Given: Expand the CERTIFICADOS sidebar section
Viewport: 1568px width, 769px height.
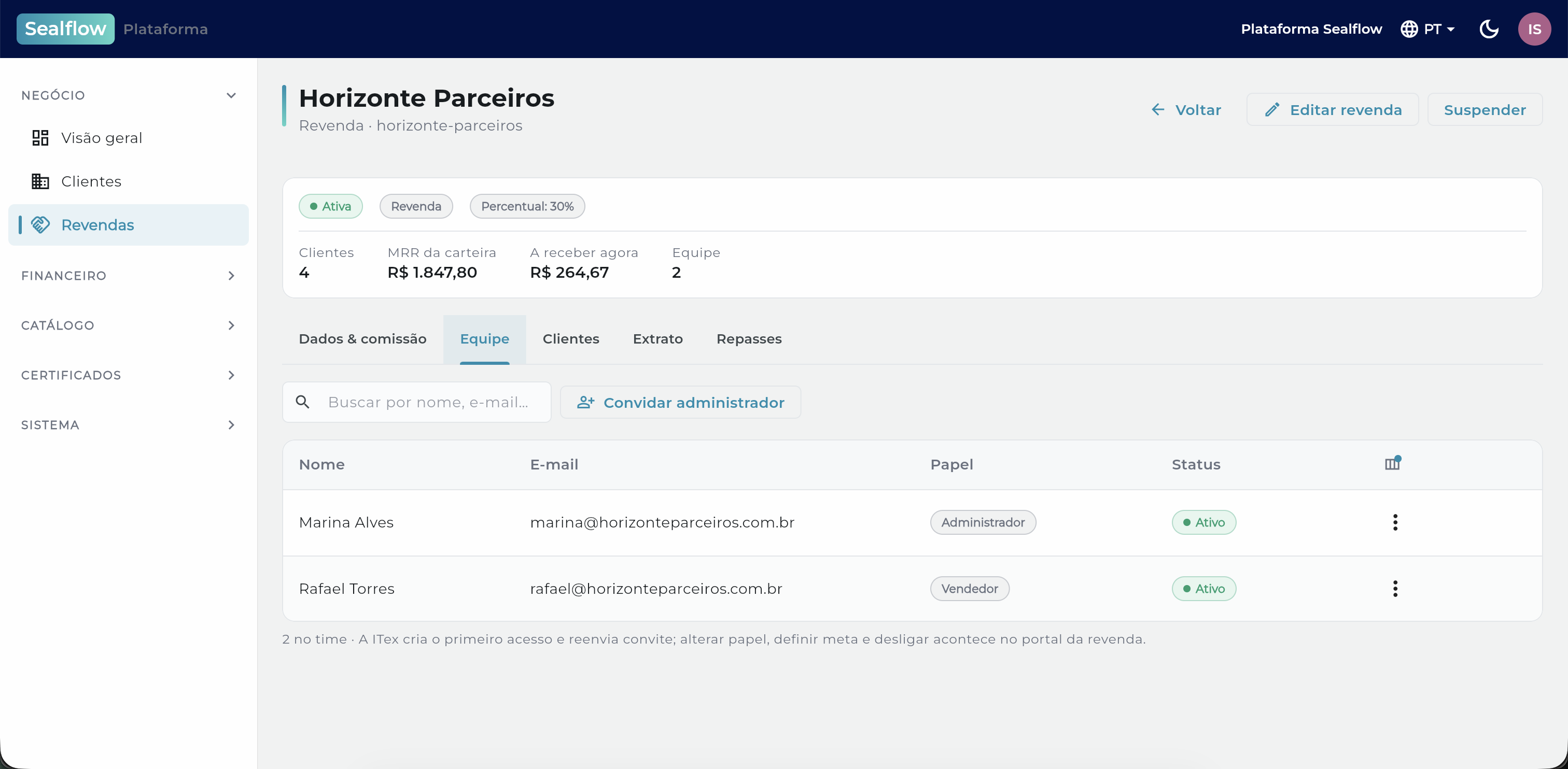Looking at the screenshot, I should [x=231, y=375].
